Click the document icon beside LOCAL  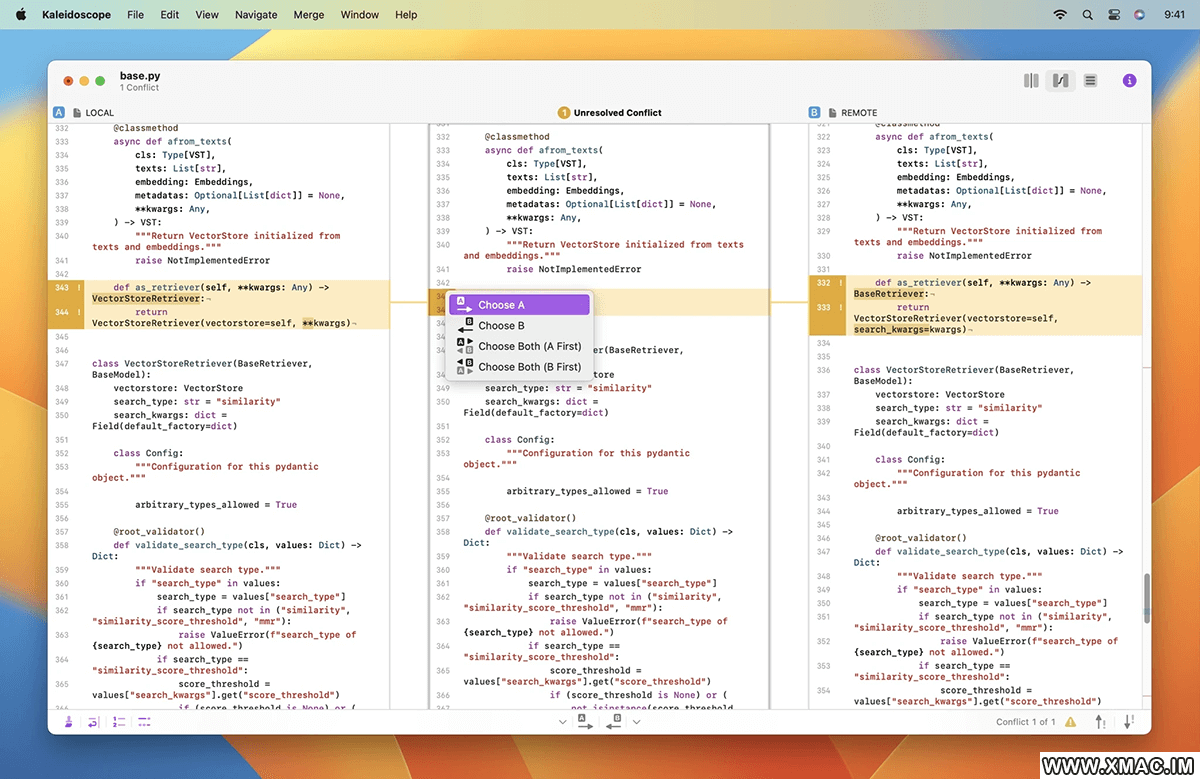[76, 113]
